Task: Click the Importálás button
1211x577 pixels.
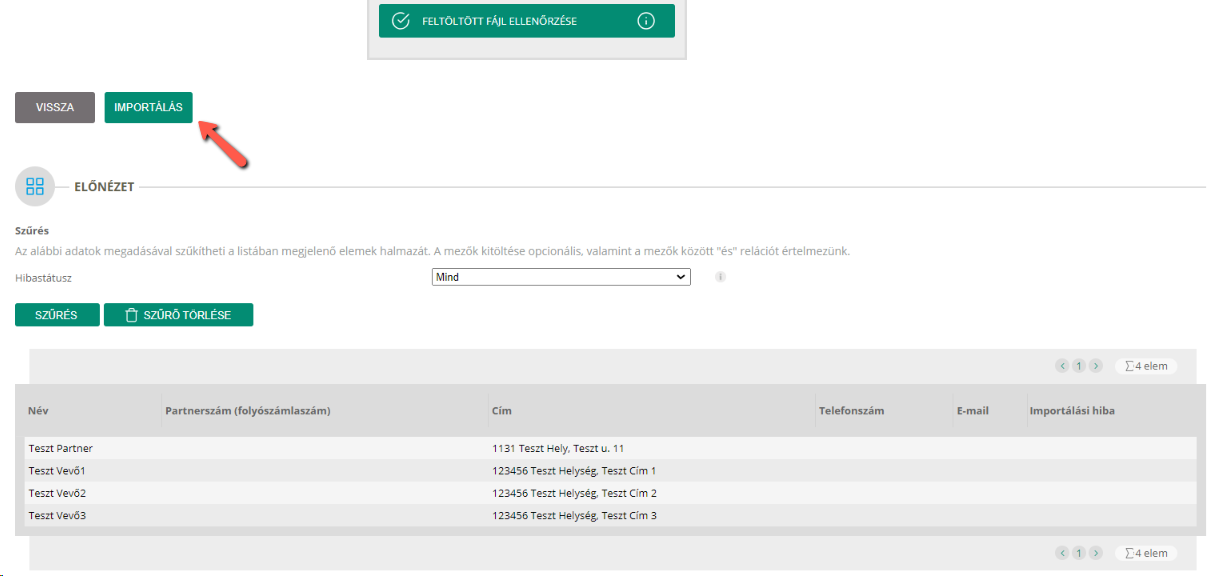Action: [148, 107]
